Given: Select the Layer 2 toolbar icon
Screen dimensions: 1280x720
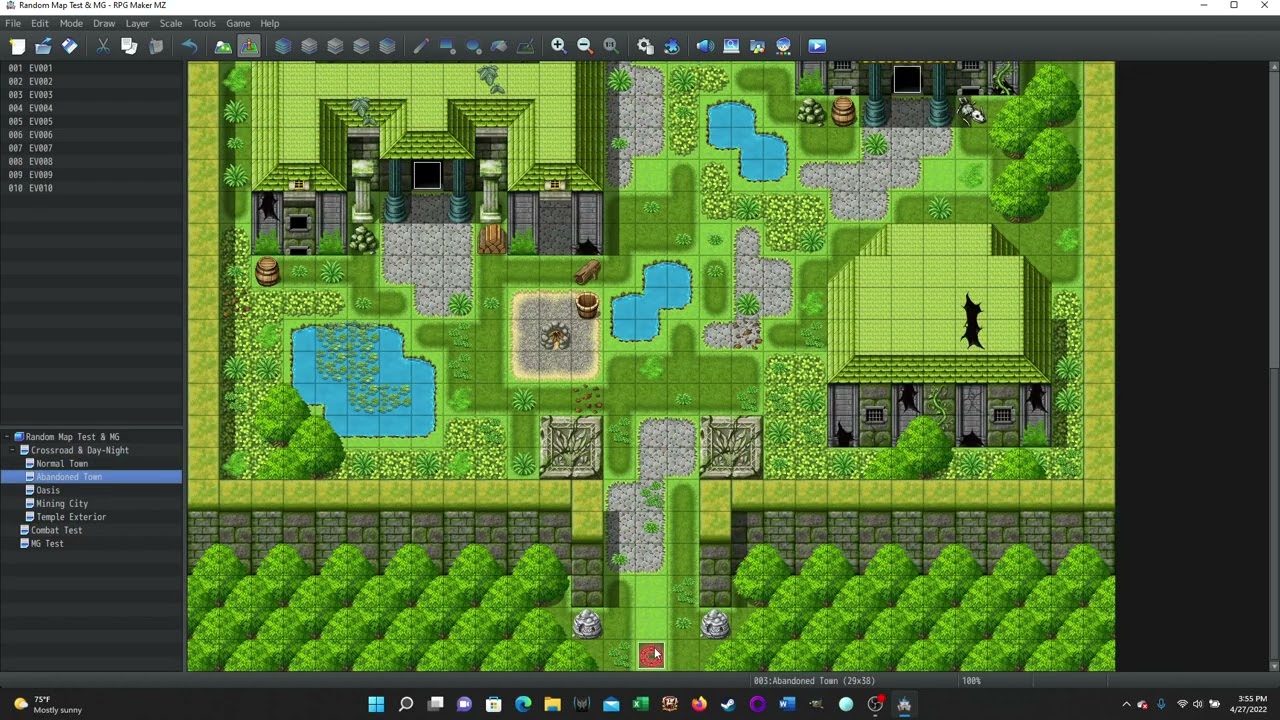Looking at the screenshot, I should pos(335,46).
